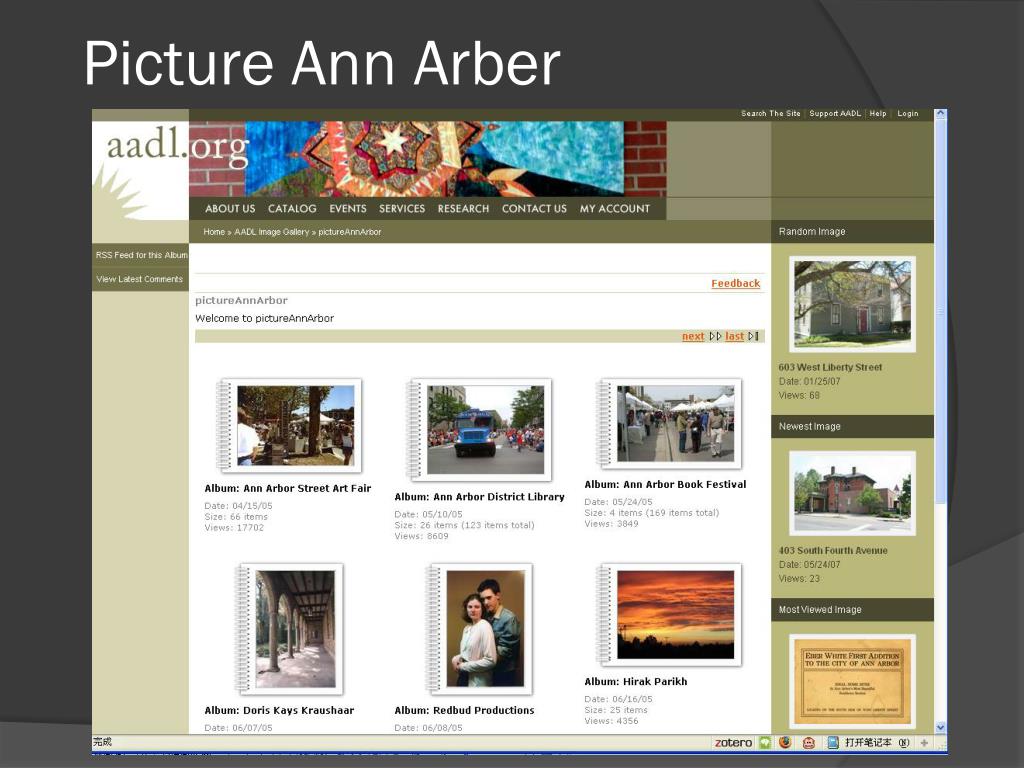This screenshot has width=1024, height=768.
Task: Click Album: Ann Arbor District Library title
Action: 479,497
